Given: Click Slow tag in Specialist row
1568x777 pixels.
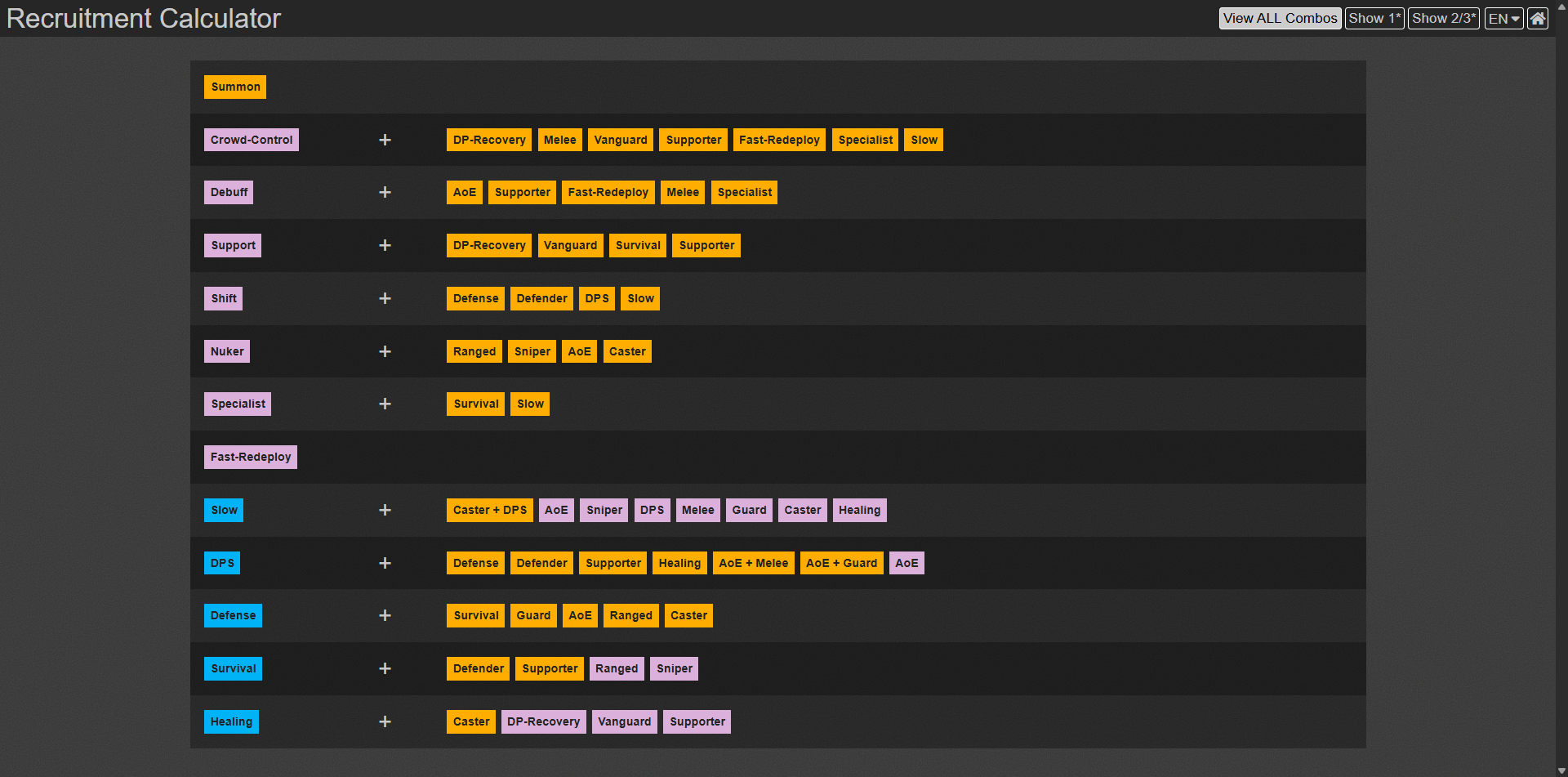Looking at the screenshot, I should coord(530,404).
